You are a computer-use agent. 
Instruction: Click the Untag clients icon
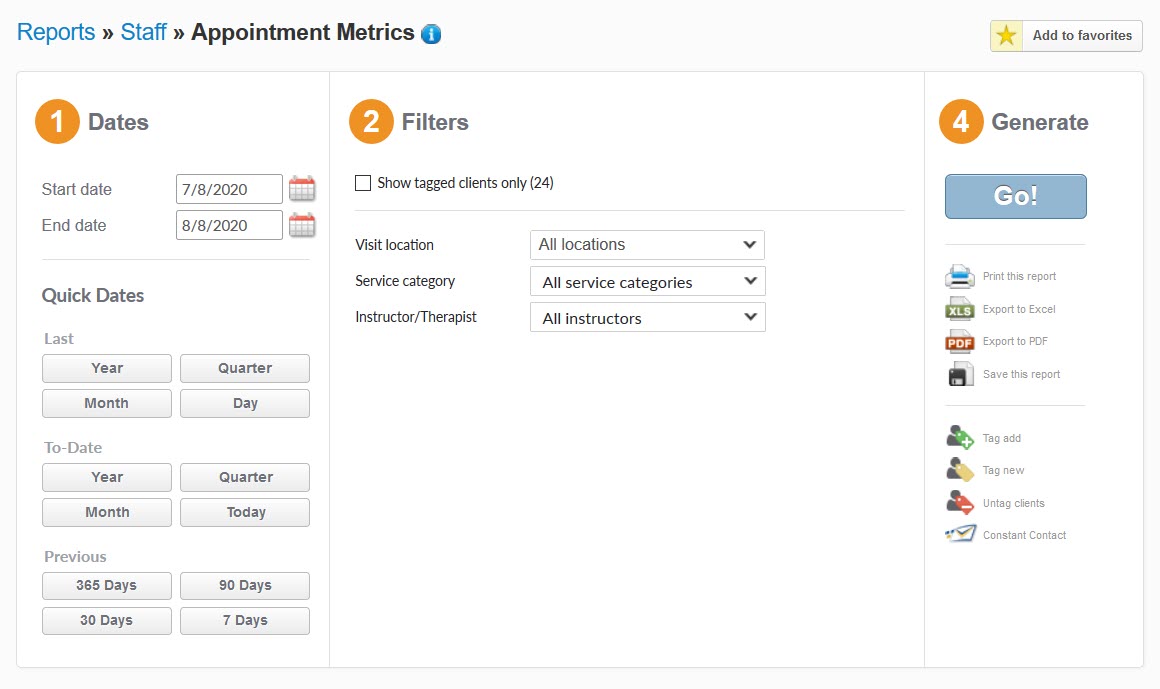[x=959, y=502]
